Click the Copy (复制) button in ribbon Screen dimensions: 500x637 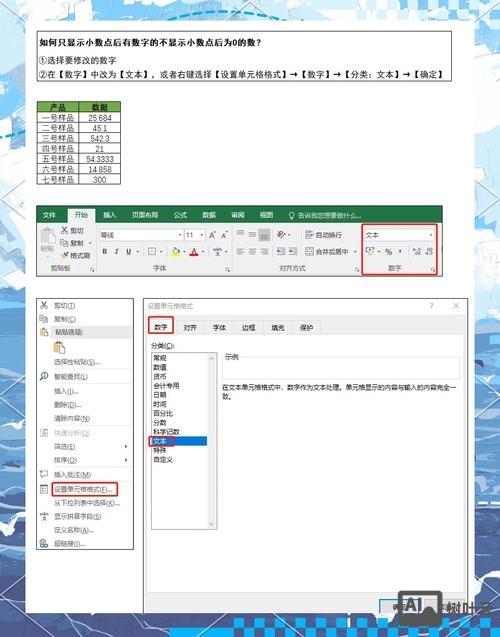tap(72, 243)
